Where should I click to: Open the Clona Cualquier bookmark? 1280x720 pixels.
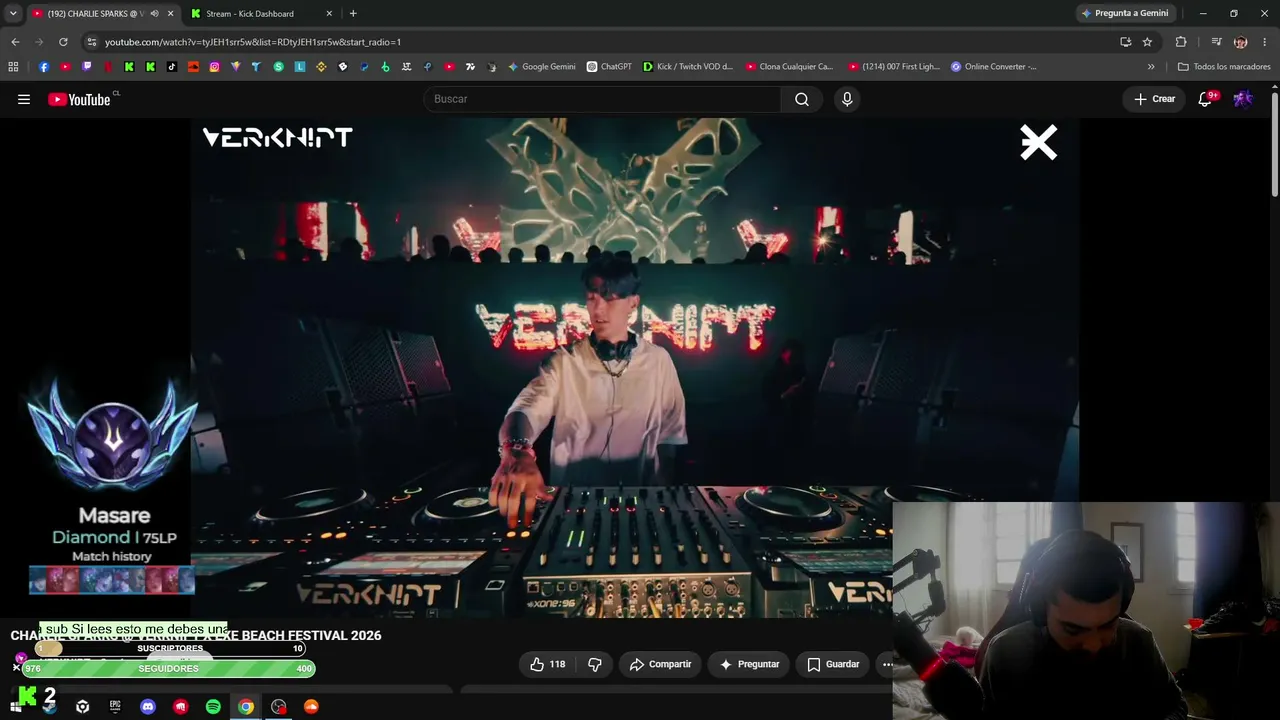point(789,67)
